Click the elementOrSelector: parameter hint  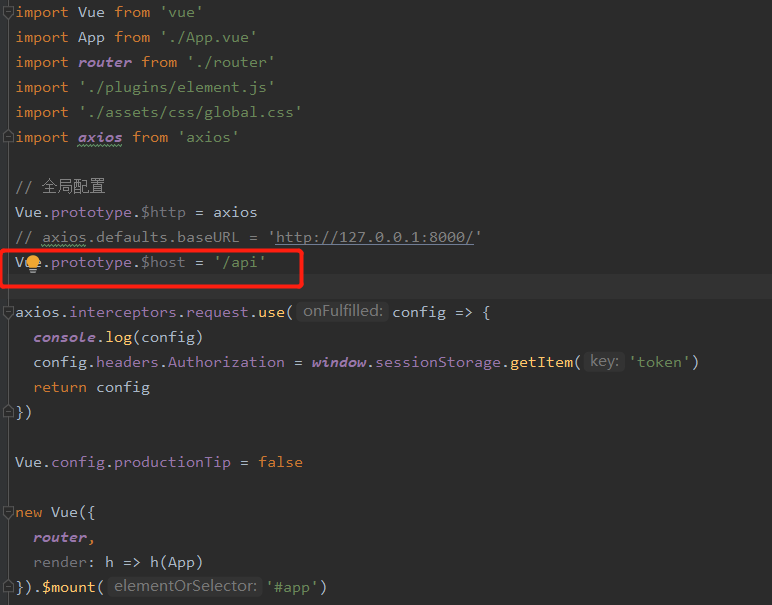coord(185,586)
